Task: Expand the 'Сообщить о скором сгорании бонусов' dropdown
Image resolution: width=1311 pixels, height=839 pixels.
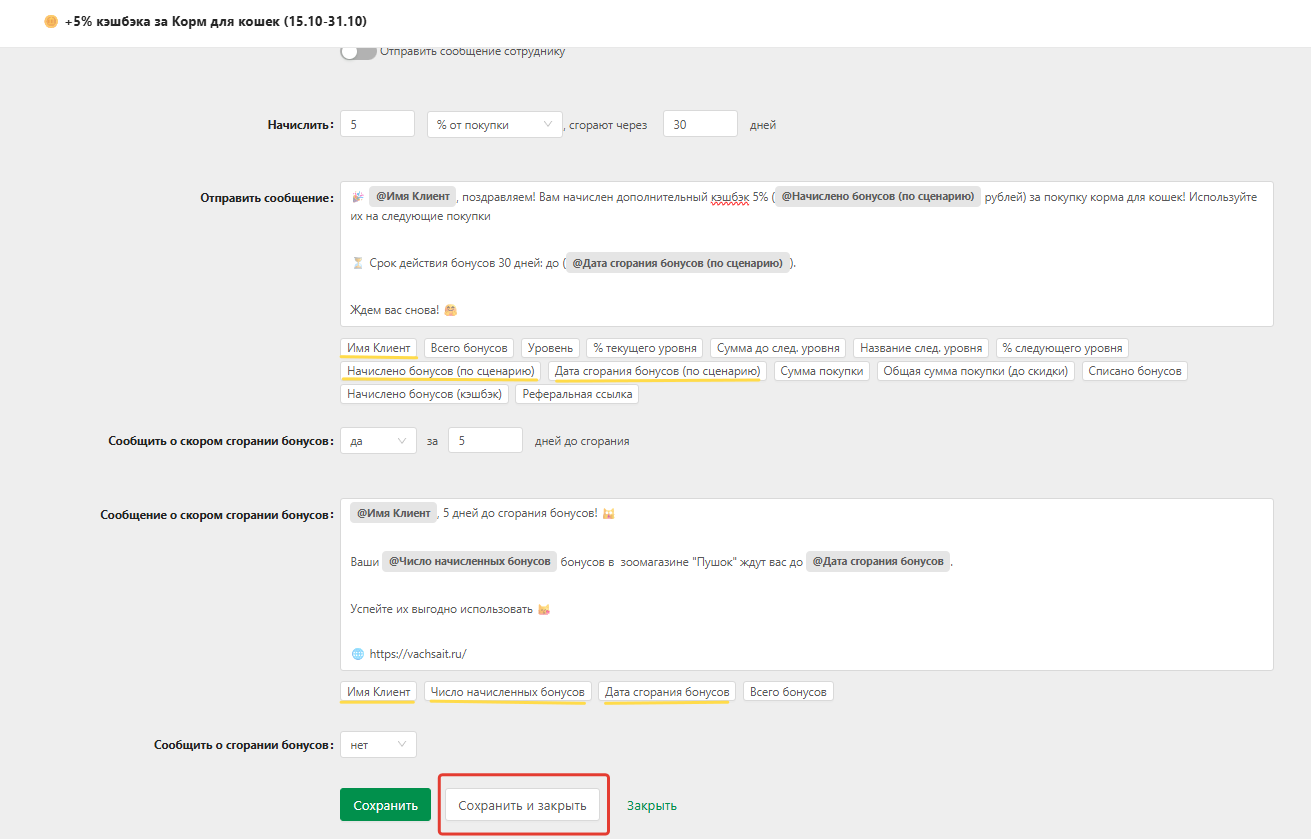Action: (x=378, y=441)
